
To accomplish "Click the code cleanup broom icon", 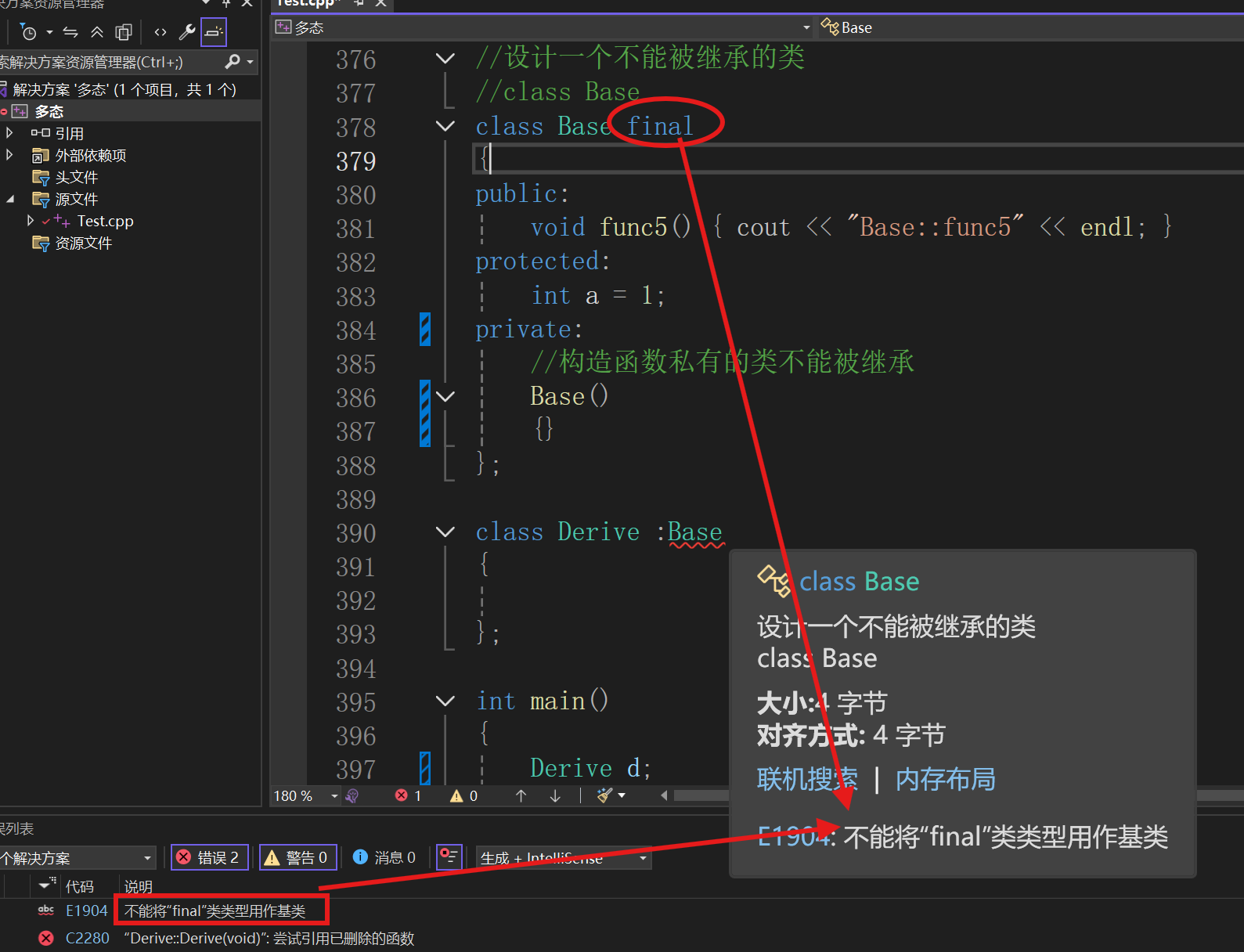I will (604, 796).
